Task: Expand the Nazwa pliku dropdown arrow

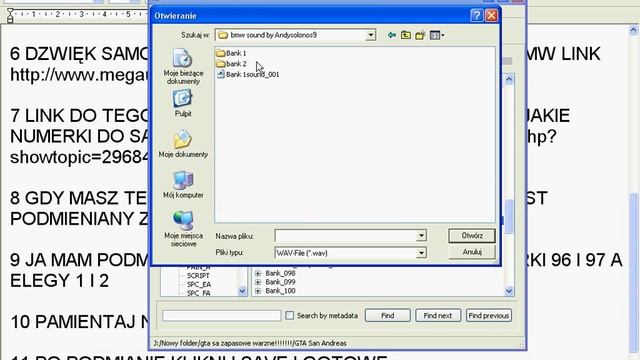Action: tap(421, 236)
